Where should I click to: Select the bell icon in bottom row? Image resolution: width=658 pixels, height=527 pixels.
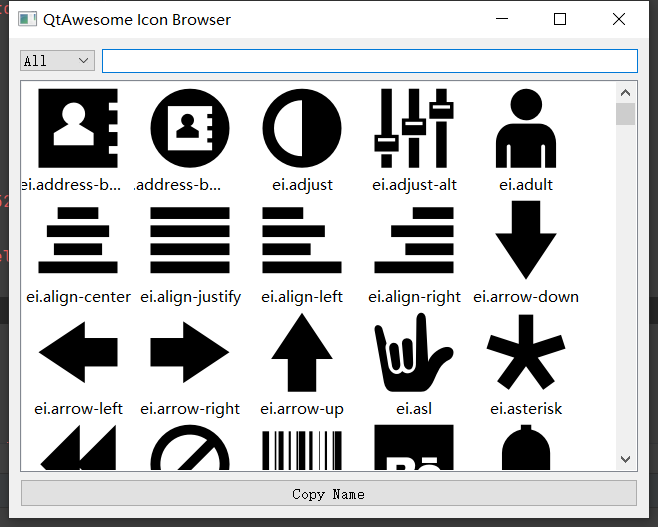coord(526,447)
